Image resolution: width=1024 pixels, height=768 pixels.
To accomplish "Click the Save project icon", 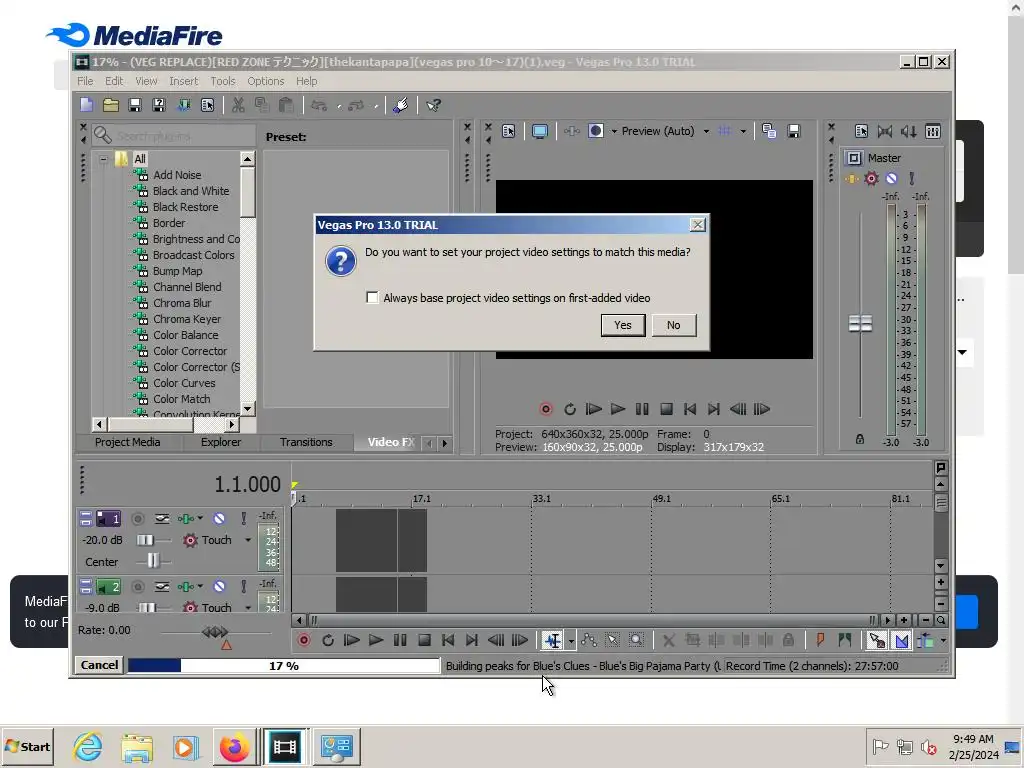I will (x=135, y=105).
